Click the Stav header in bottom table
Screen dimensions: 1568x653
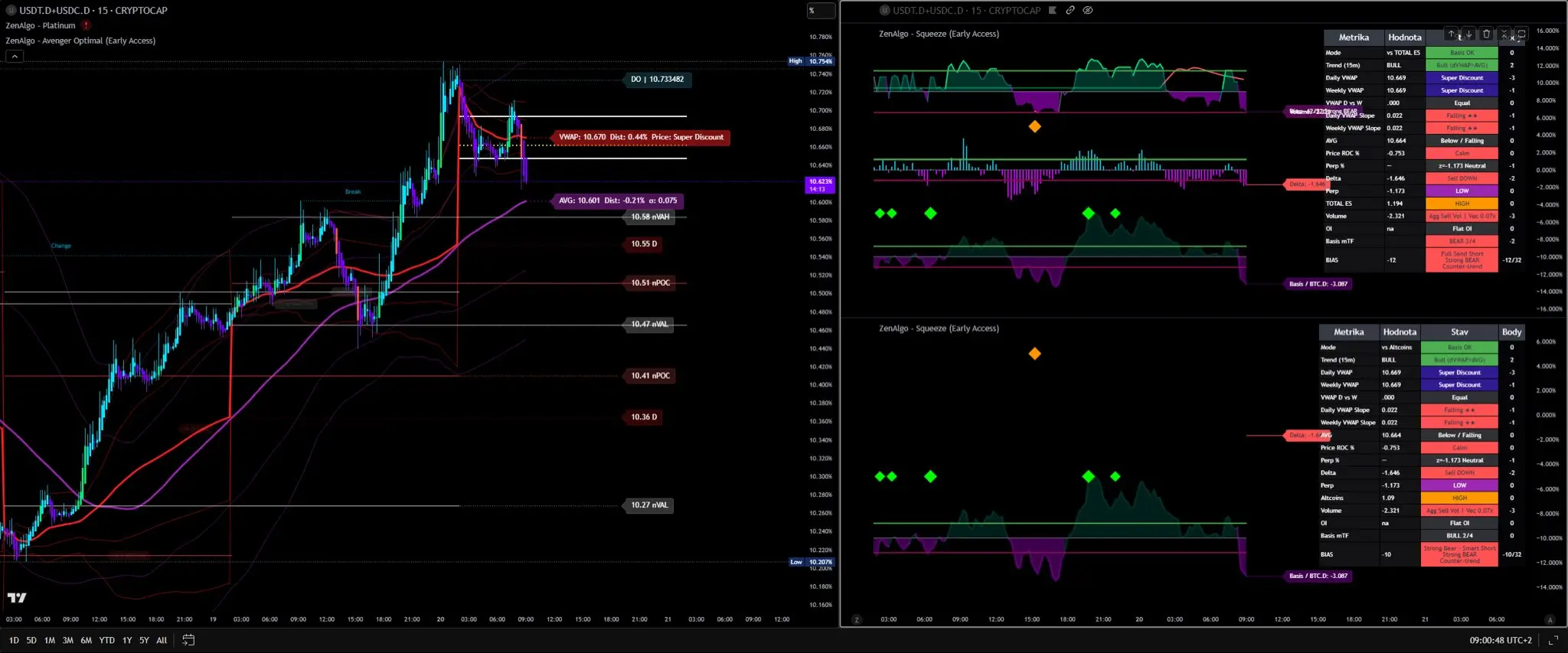1459,332
